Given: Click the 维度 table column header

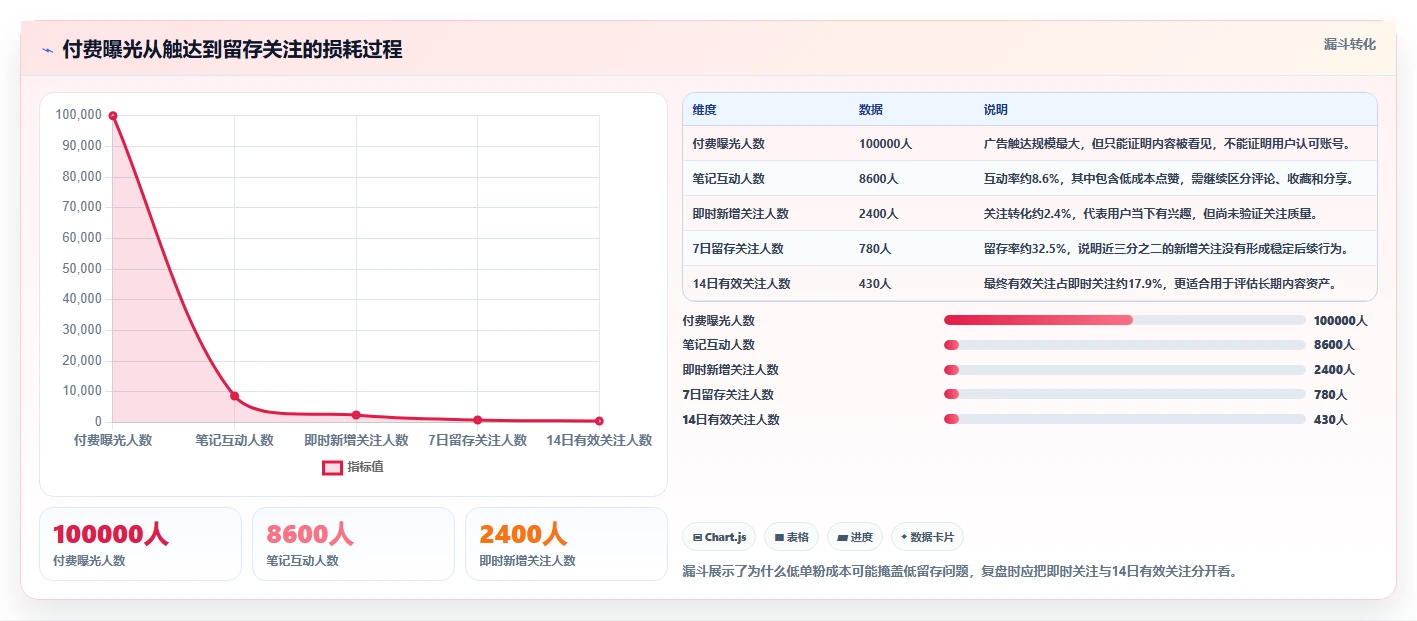Looking at the screenshot, I should 705,110.
